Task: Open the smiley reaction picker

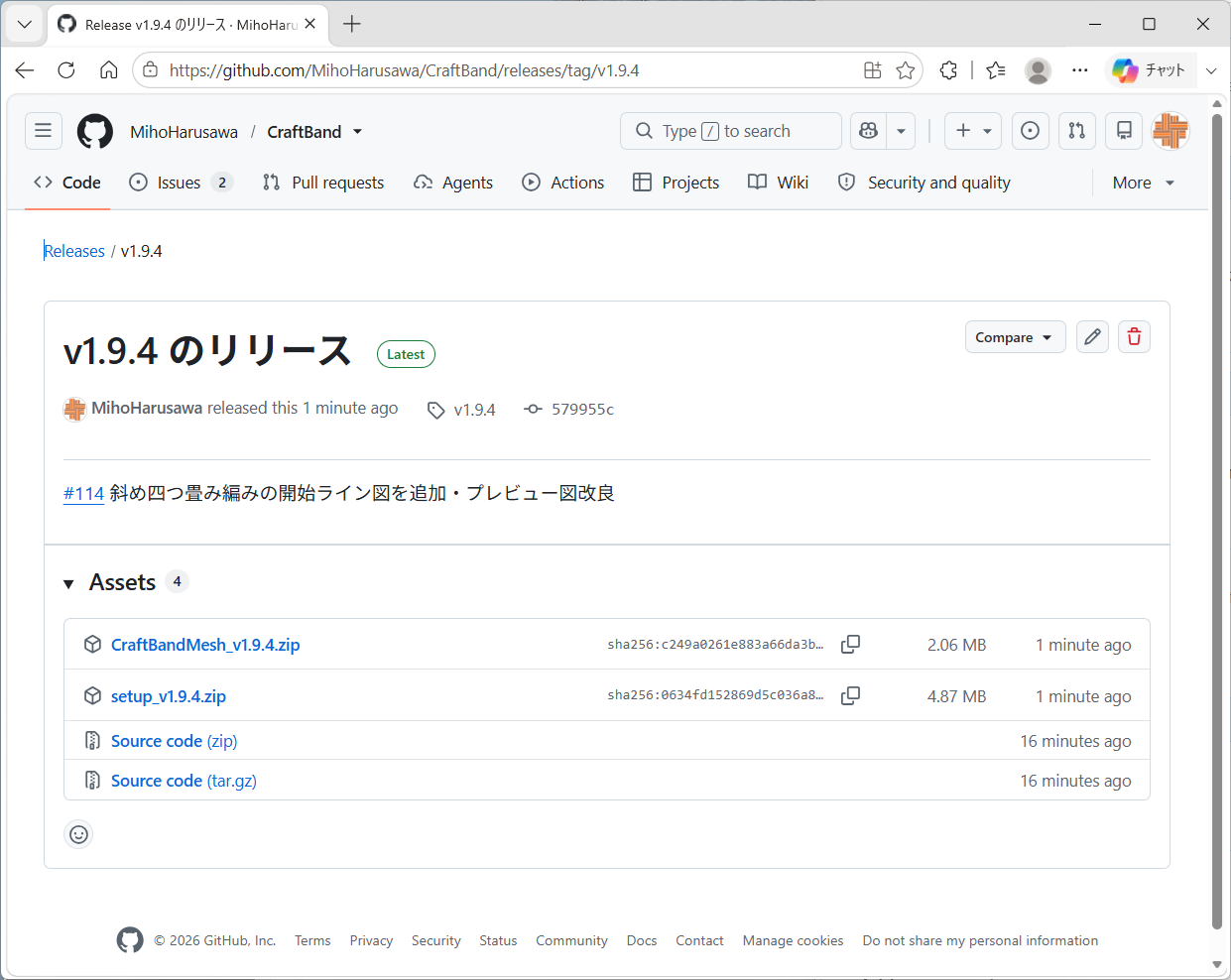Action: pos(79,834)
